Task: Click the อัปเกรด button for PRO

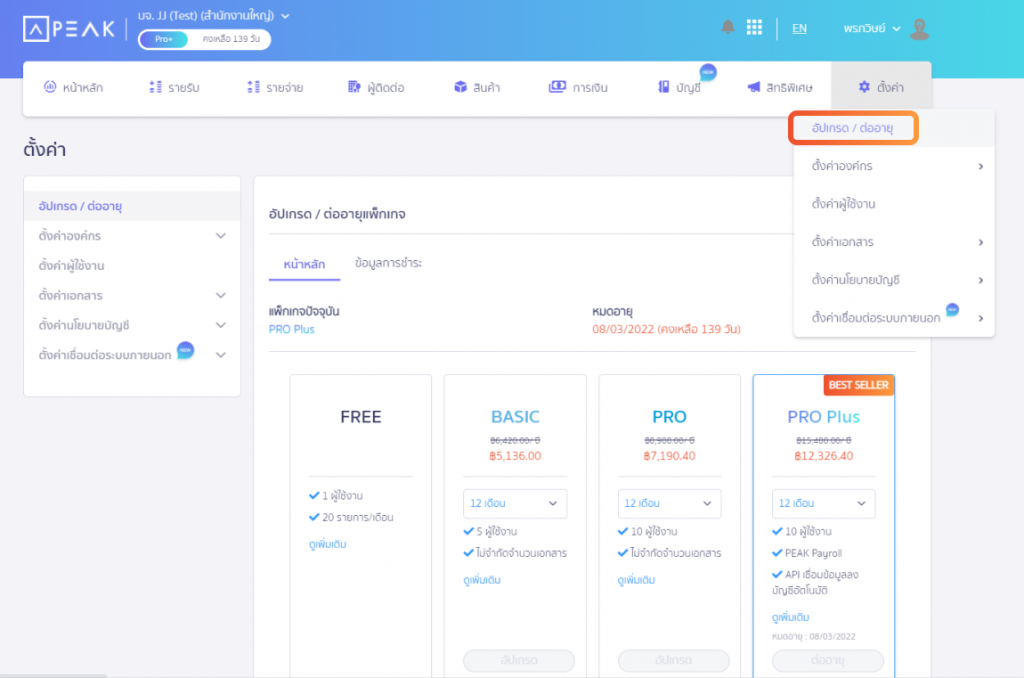Action: (673, 660)
